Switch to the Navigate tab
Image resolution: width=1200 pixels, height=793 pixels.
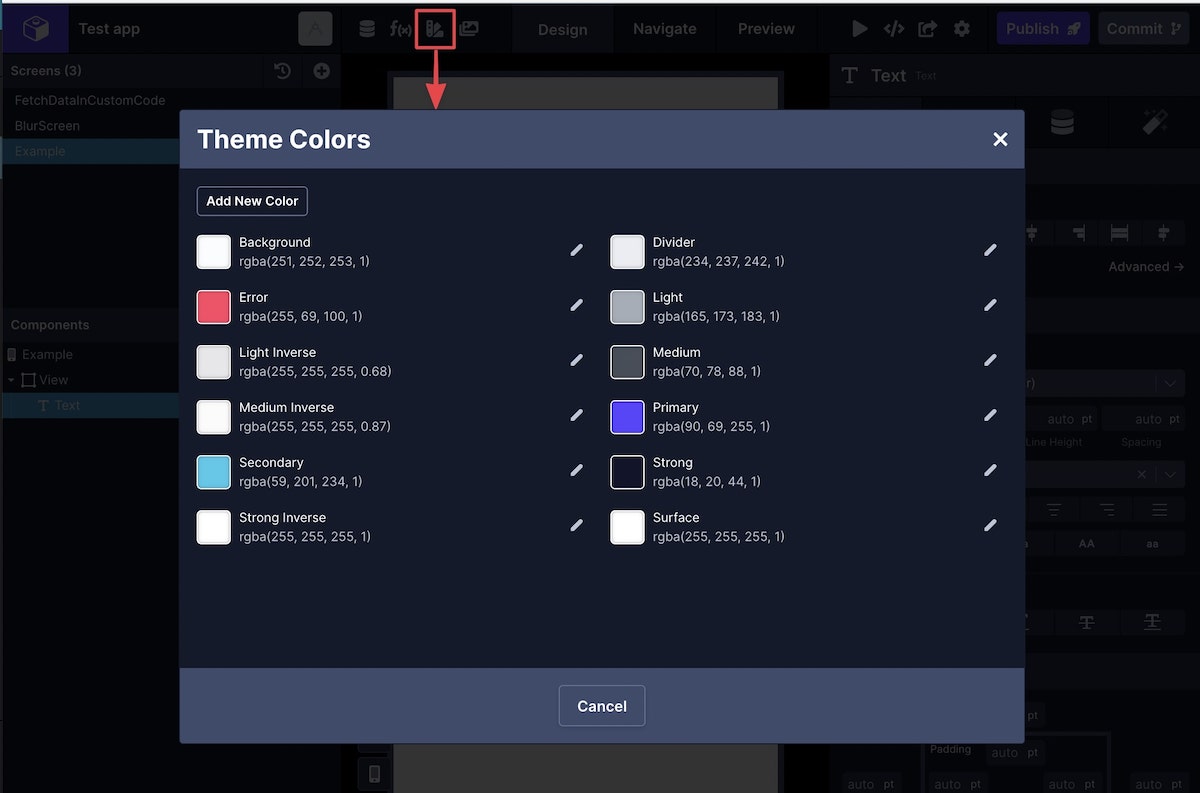[x=665, y=29]
